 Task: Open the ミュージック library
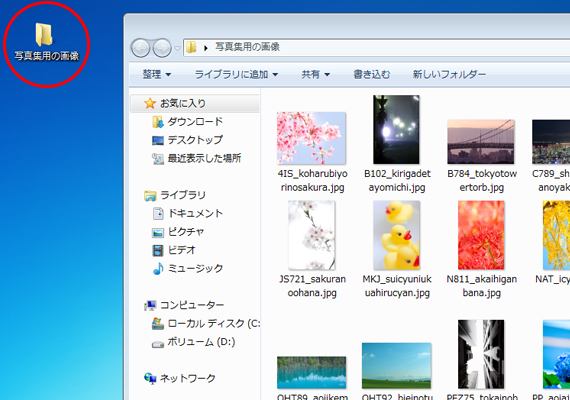(195, 268)
